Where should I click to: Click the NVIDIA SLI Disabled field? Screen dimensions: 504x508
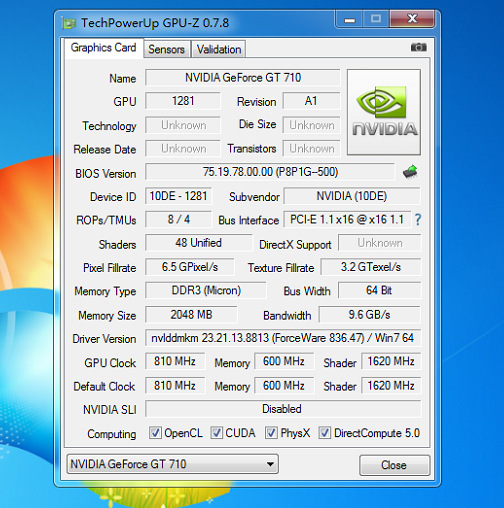283,409
